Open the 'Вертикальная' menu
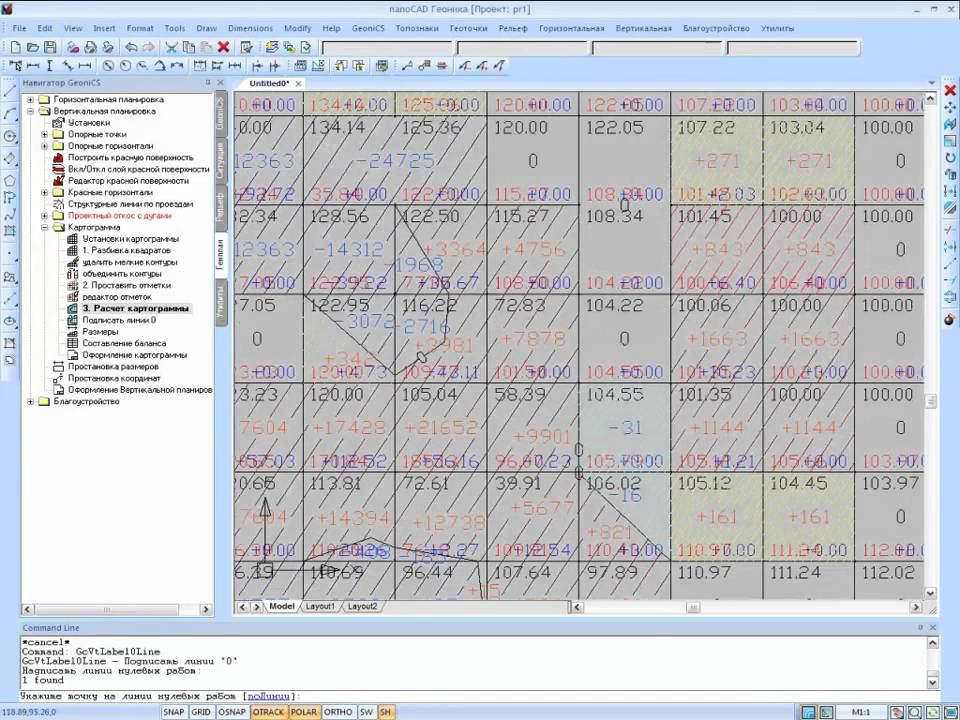Screen dimensions: 960x720 click(643, 28)
